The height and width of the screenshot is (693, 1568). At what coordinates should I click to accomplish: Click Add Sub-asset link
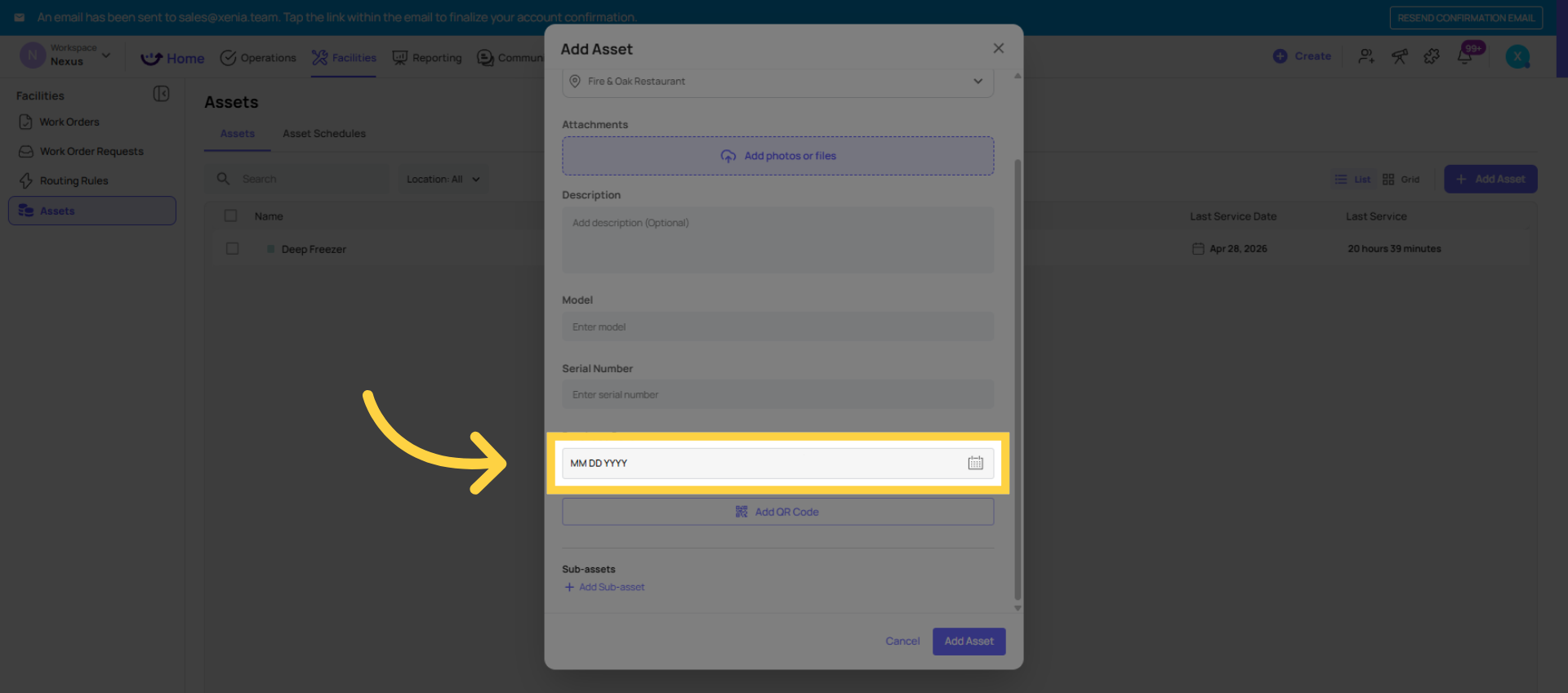(604, 587)
